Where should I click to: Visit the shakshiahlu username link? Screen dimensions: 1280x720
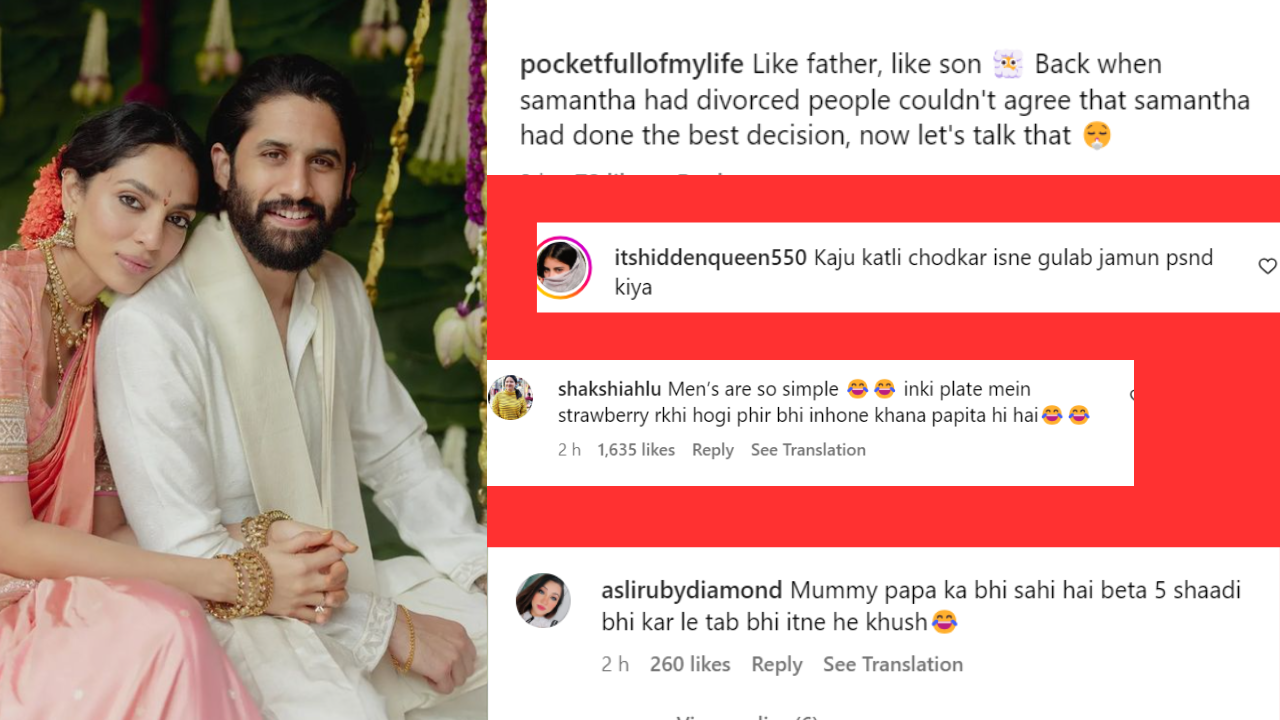point(609,389)
